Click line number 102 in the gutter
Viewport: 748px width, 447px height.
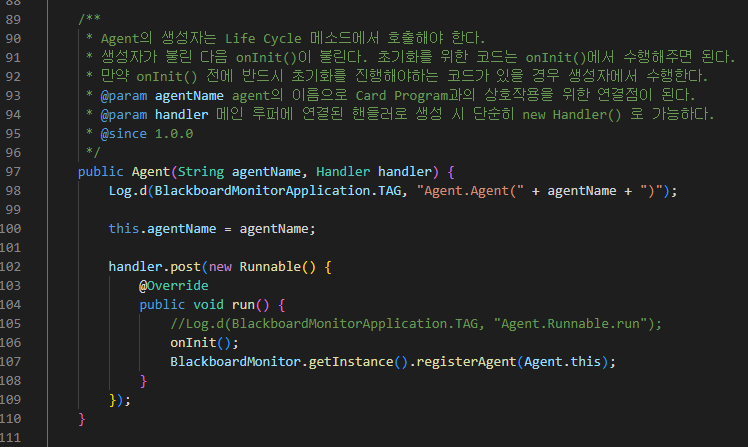[x=10, y=267]
